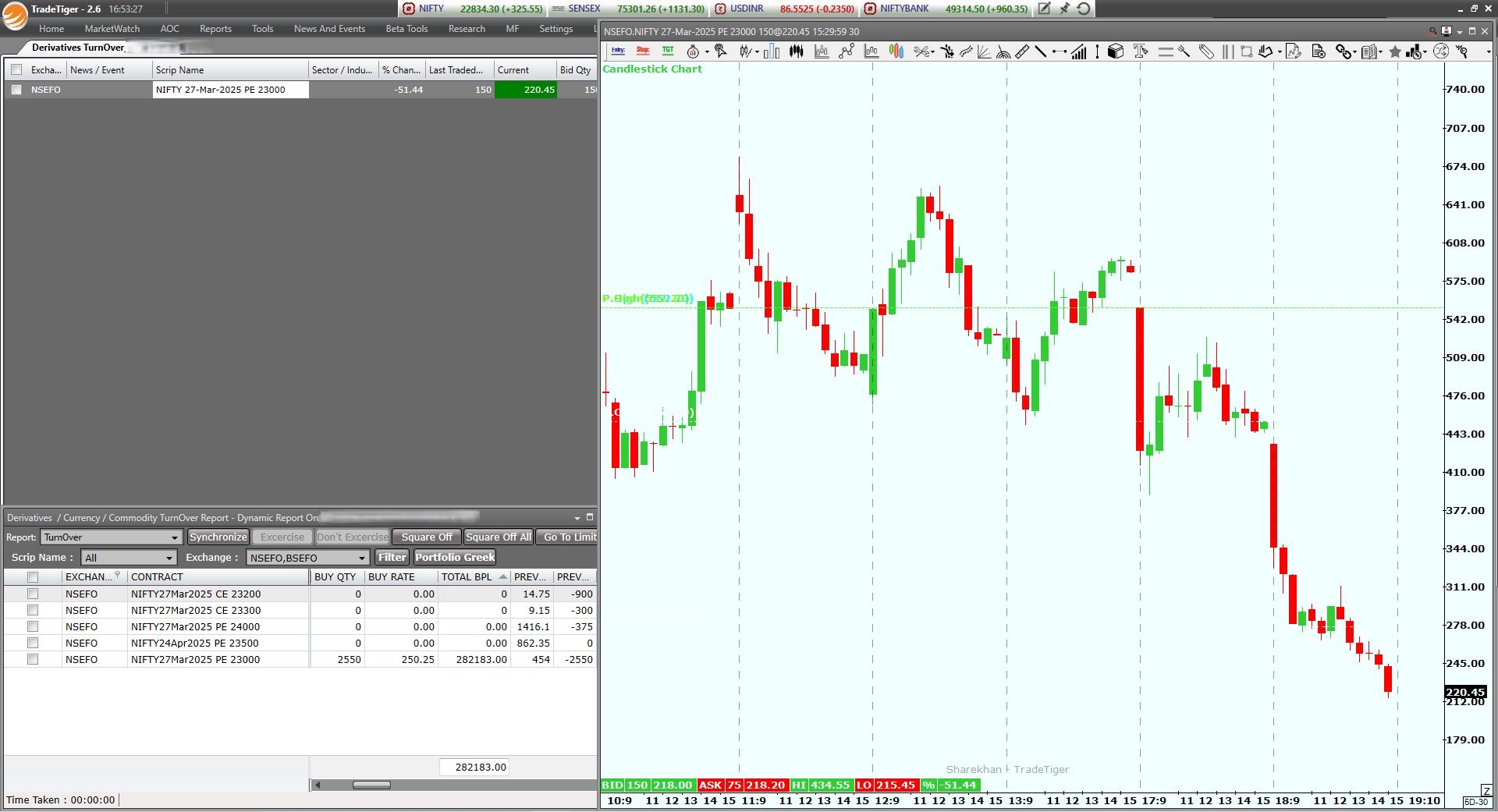The height and width of the screenshot is (812, 1498).
Task: Check the NIFTY24Apr2025 PE 23500 row checkbox
Action: point(33,643)
